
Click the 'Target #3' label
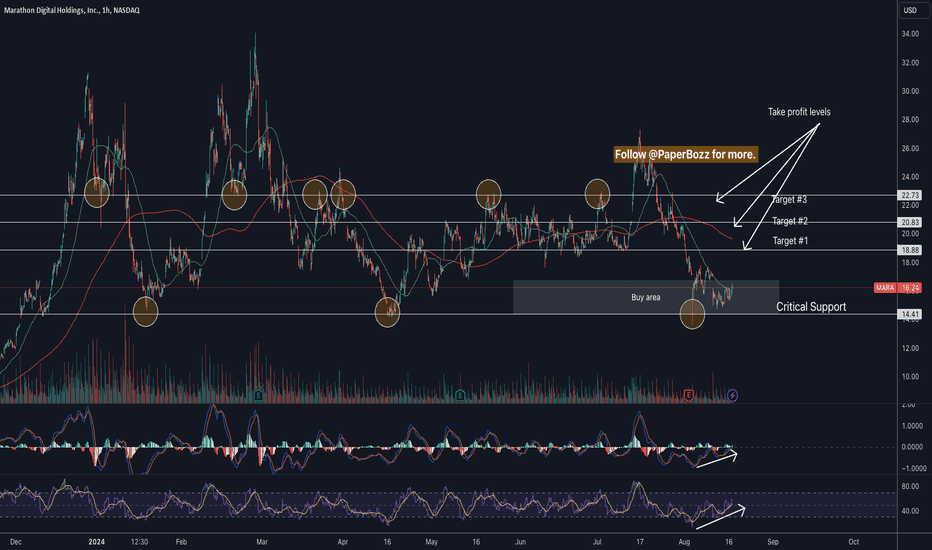790,200
